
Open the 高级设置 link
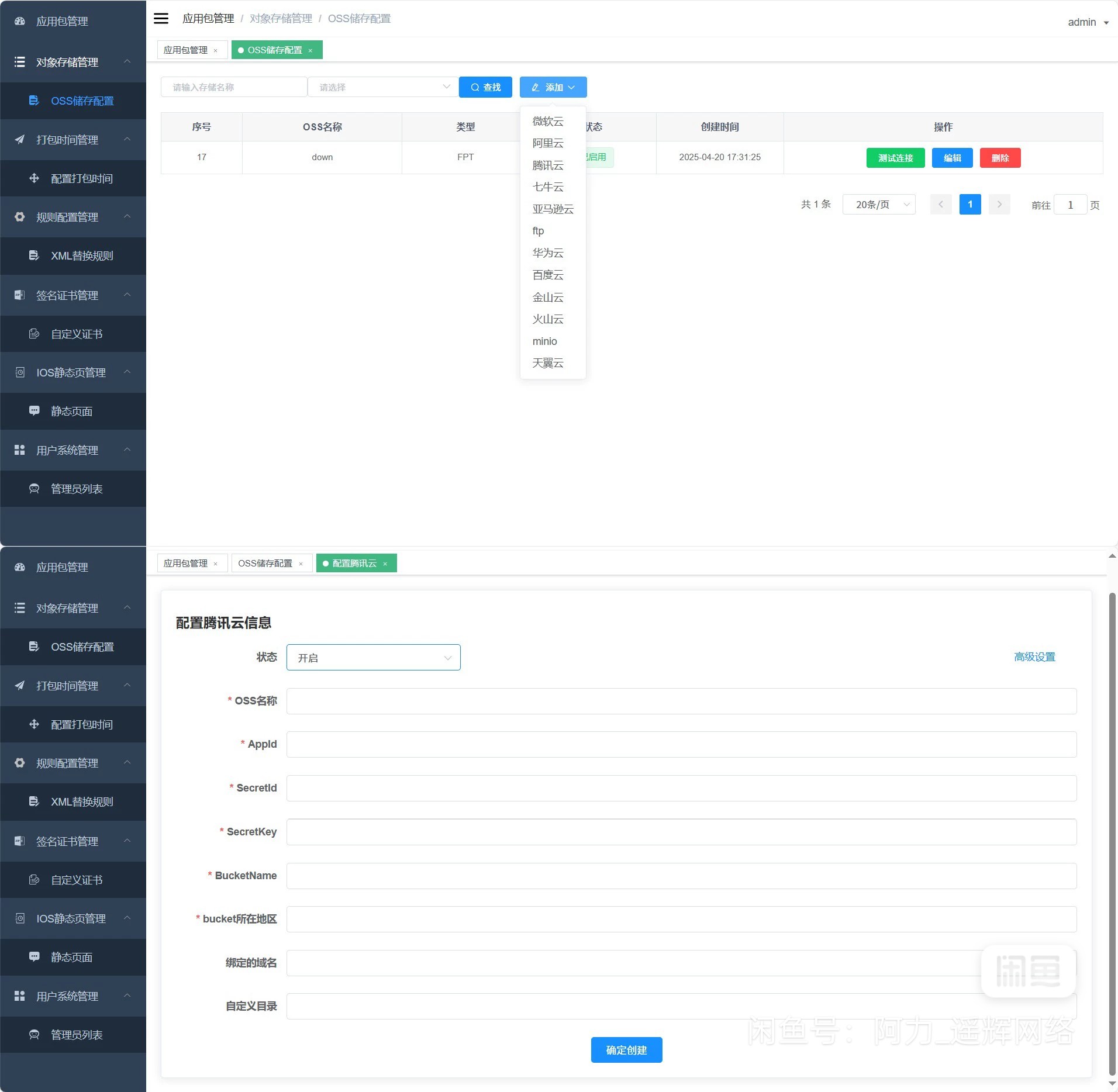click(1034, 657)
